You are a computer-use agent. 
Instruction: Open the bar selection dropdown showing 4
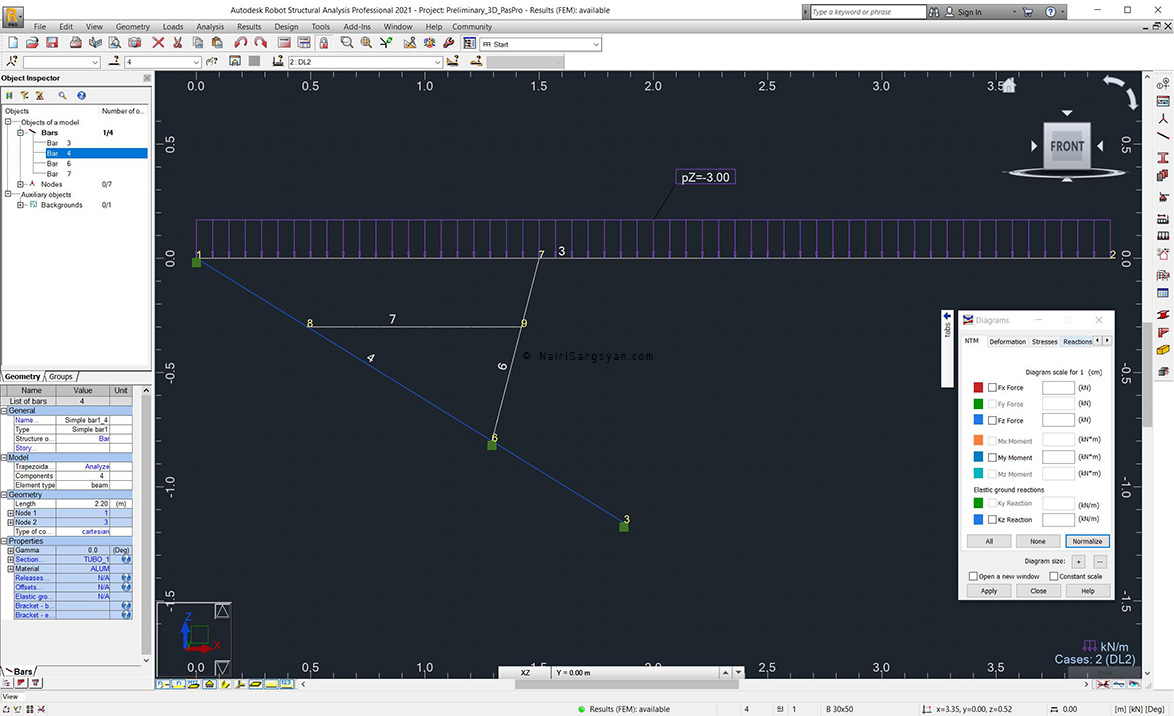162,62
